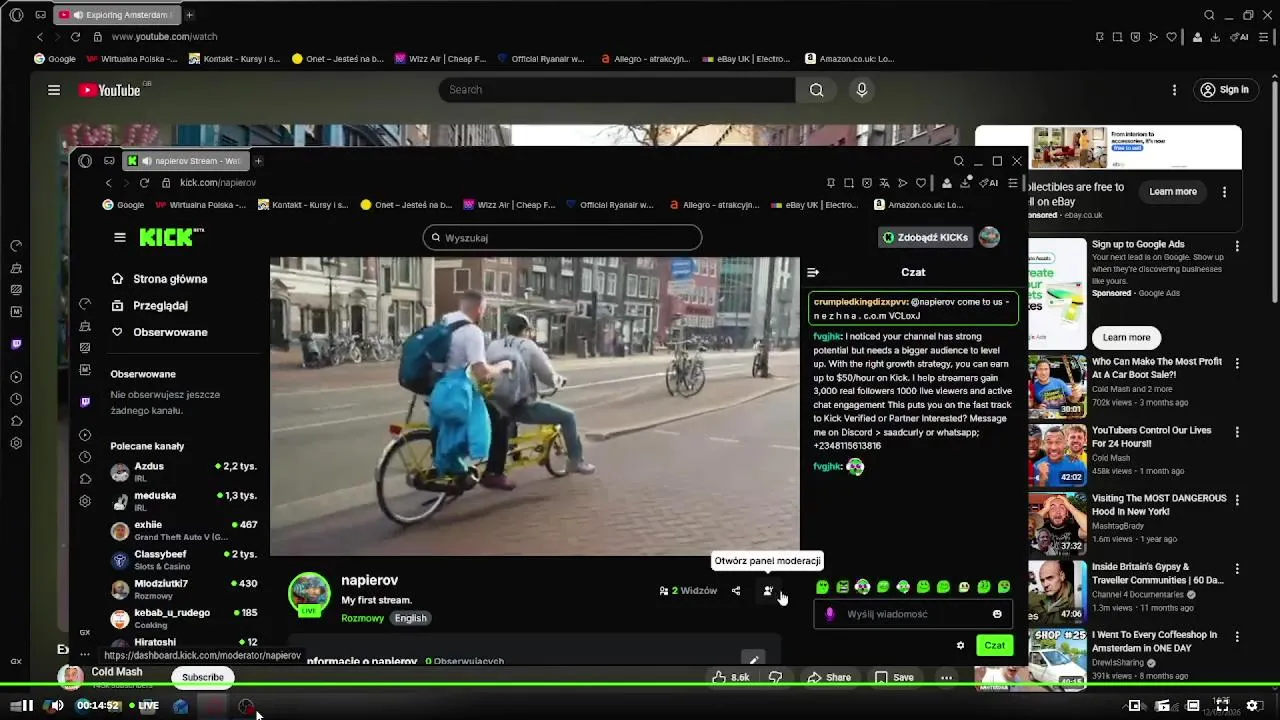Click the snapshot icon in Kick address bar
1280x720 pixels.
coord(849,183)
